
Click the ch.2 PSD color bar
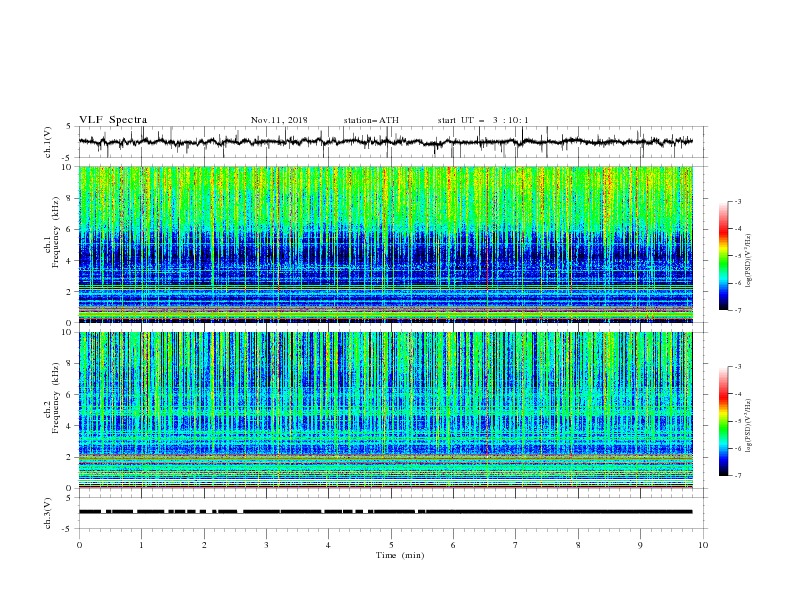[723, 421]
